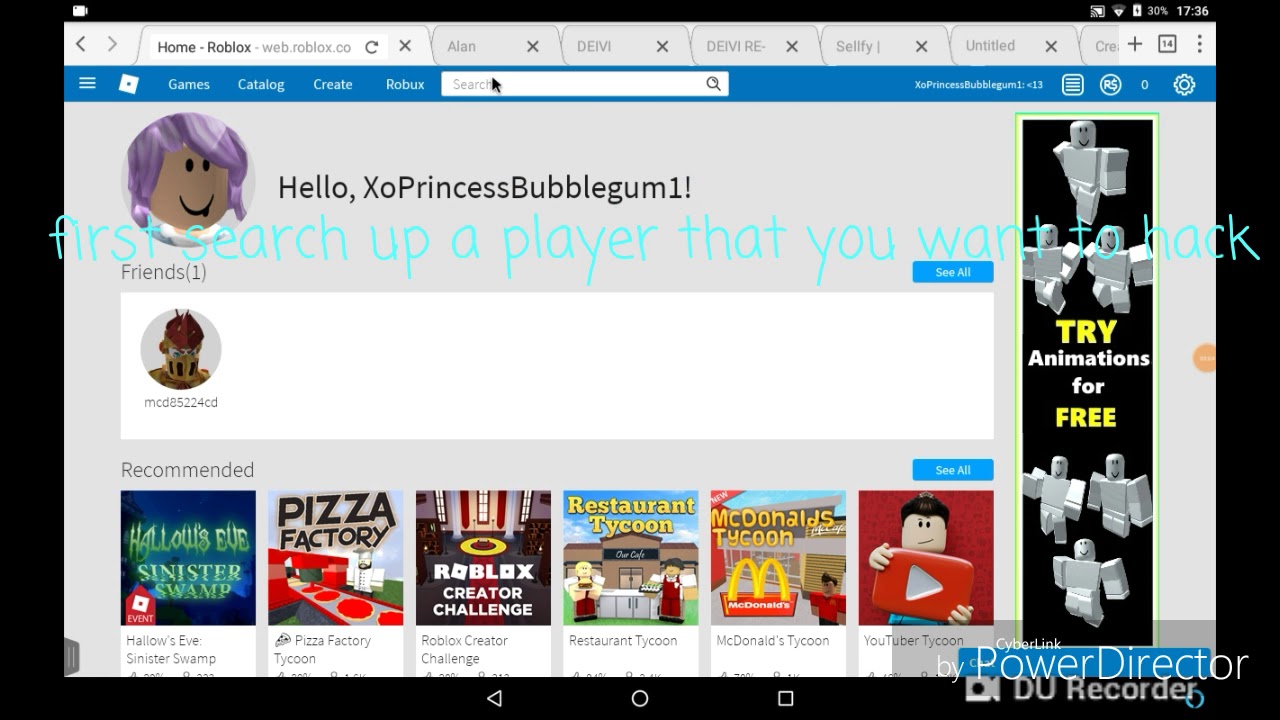Screen dimensions: 1280x720
Task: Open the tab switcher showing 14 tabs
Action: pyautogui.click(x=1167, y=44)
